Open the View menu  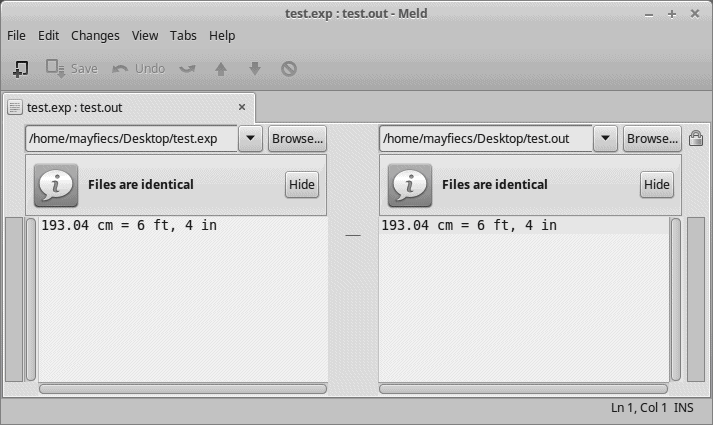(x=145, y=35)
